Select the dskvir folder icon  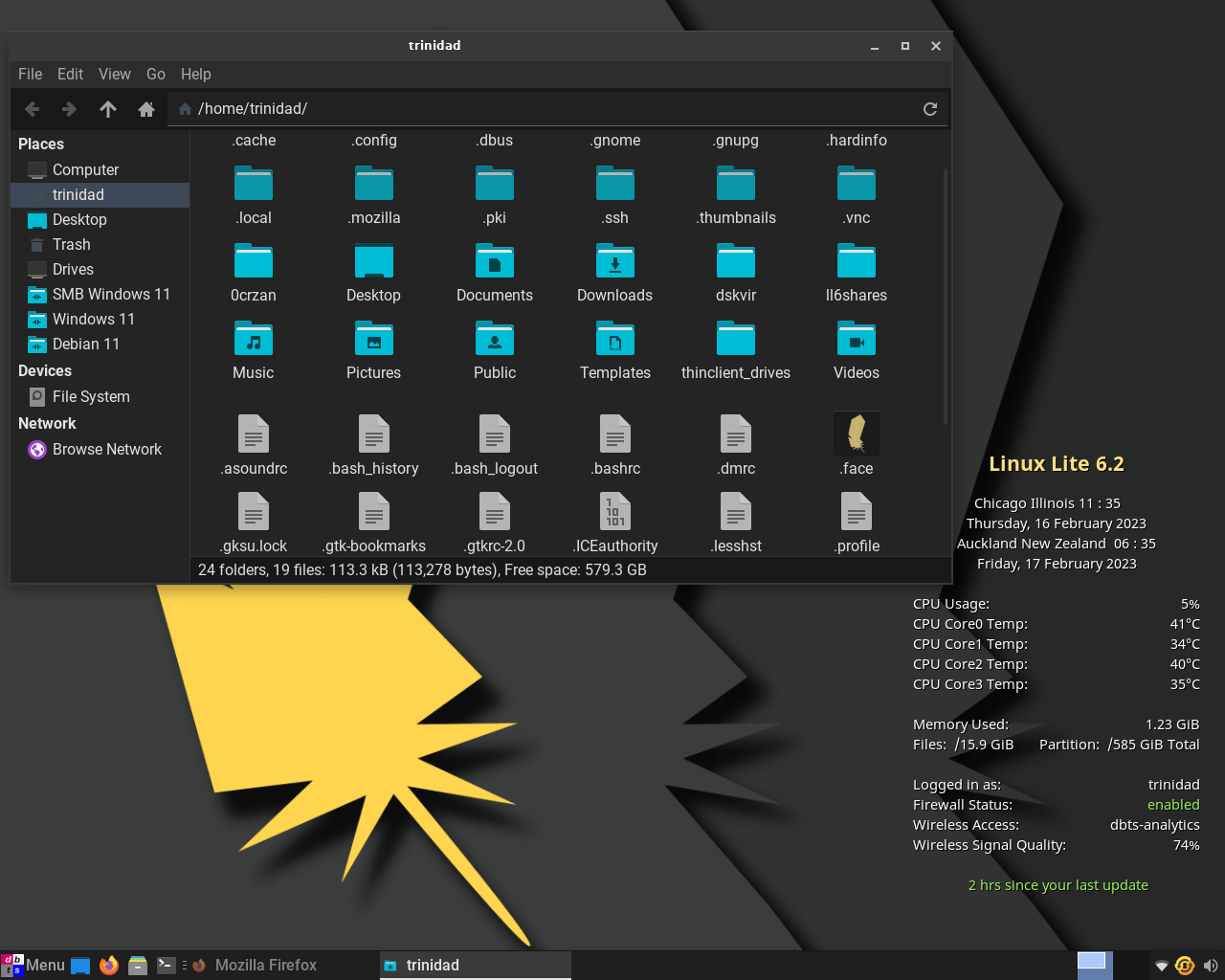pos(736,260)
